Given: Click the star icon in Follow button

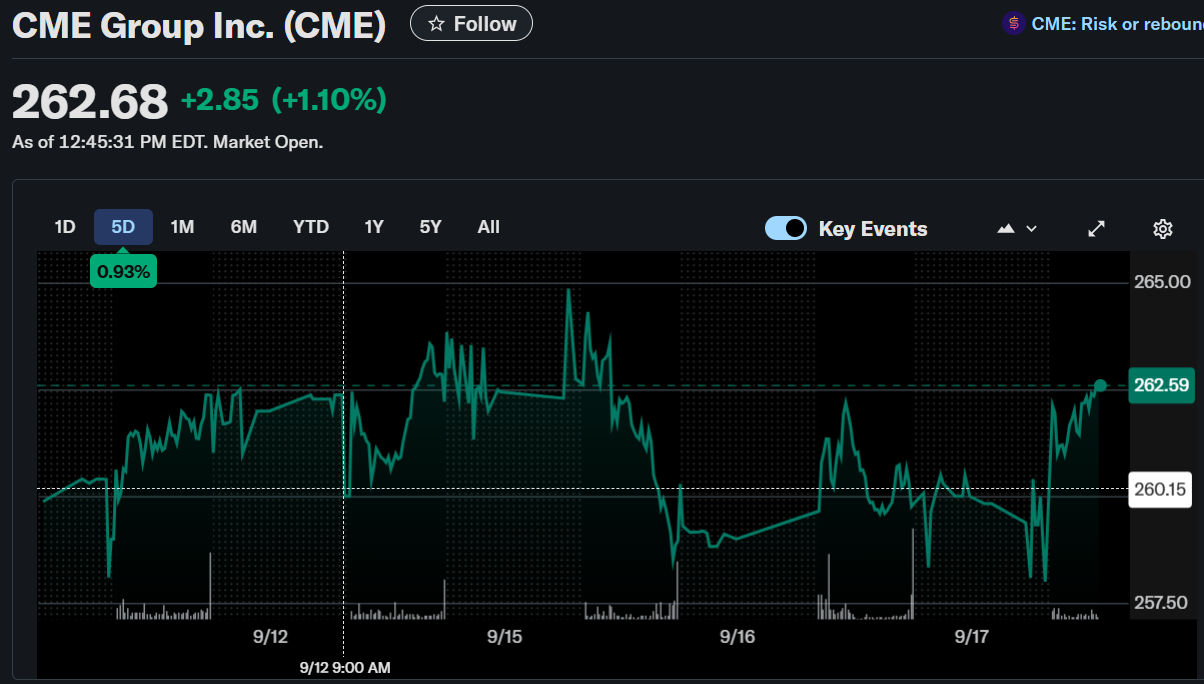Looking at the screenshot, I should point(436,24).
